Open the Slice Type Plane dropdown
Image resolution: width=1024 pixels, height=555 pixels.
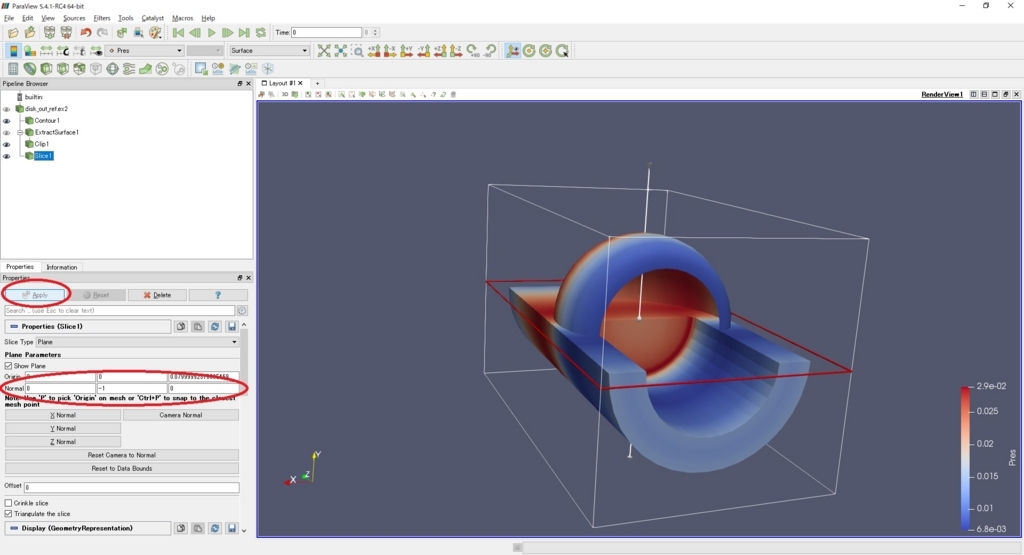tap(137, 342)
